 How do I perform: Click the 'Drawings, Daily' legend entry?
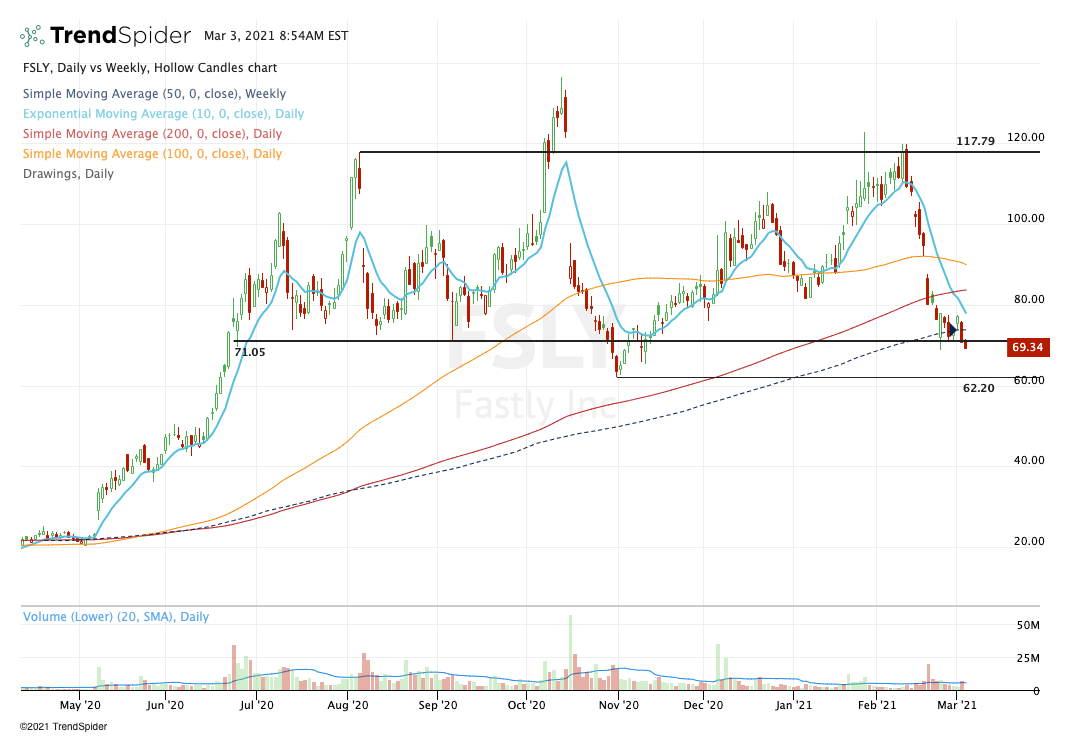coord(68,173)
